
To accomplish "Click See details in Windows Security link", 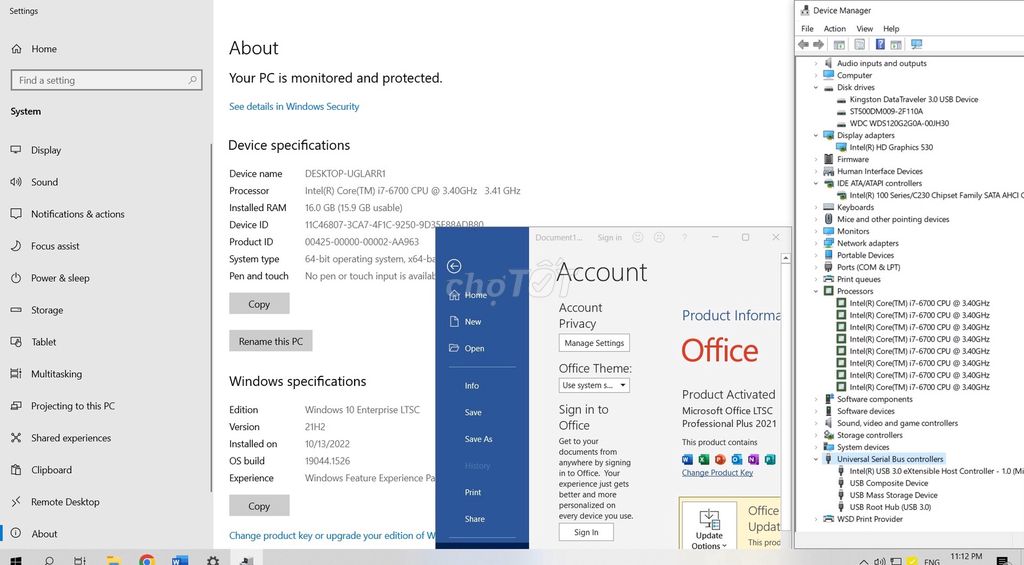I will click(x=294, y=106).
